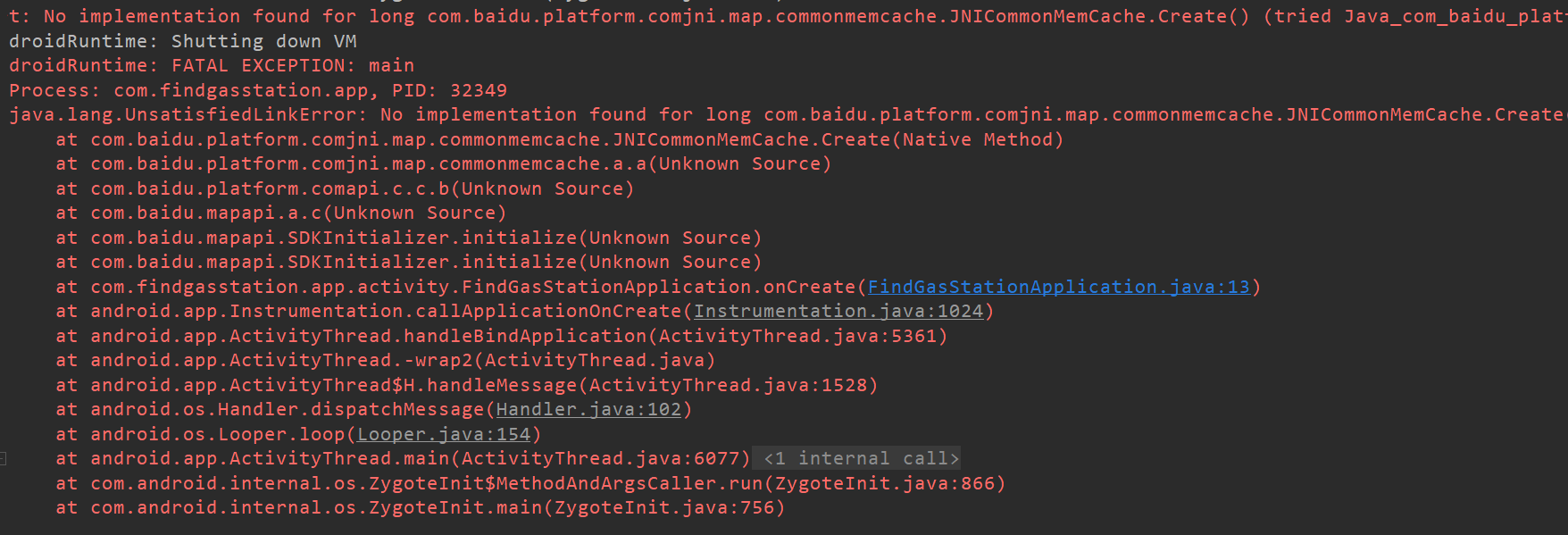The height and width of the screenshot is (535, 1568).
Task: Select the ActivityThread$H.handleMessage(ActivityThread.java:1528) frame
Action: tap(467, 385)
